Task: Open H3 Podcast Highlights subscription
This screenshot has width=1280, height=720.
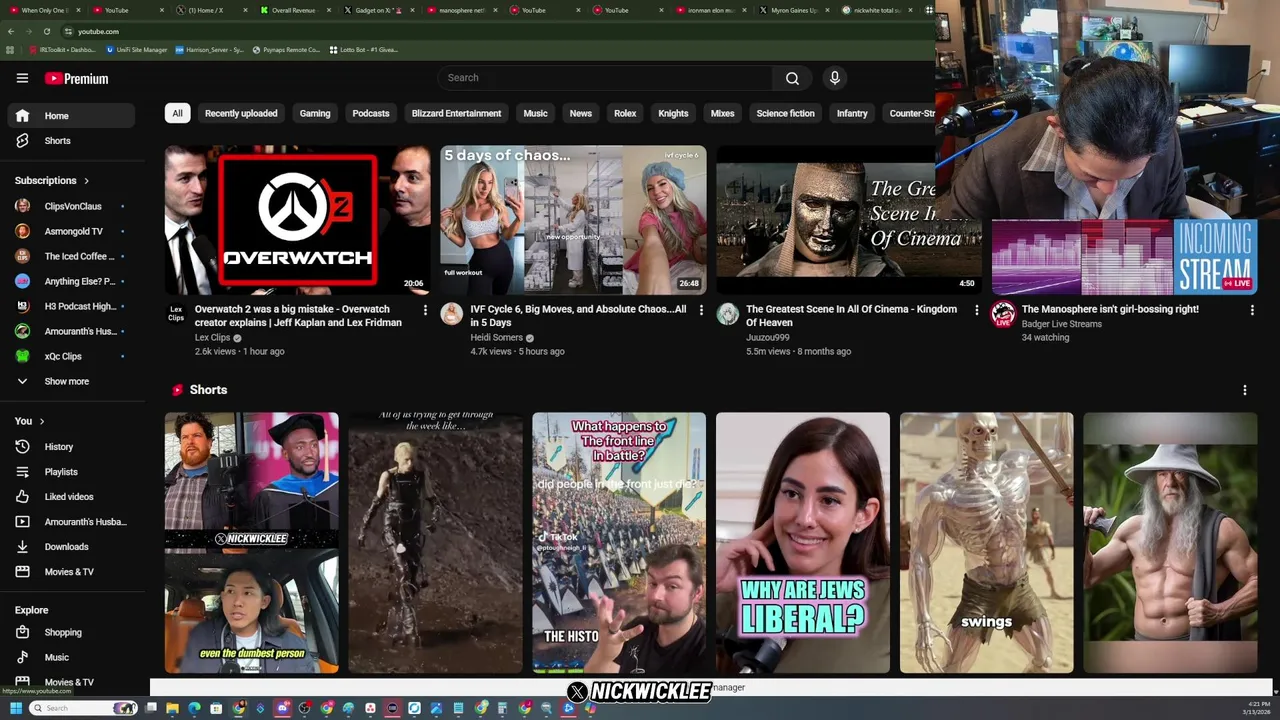Action: 71,306
